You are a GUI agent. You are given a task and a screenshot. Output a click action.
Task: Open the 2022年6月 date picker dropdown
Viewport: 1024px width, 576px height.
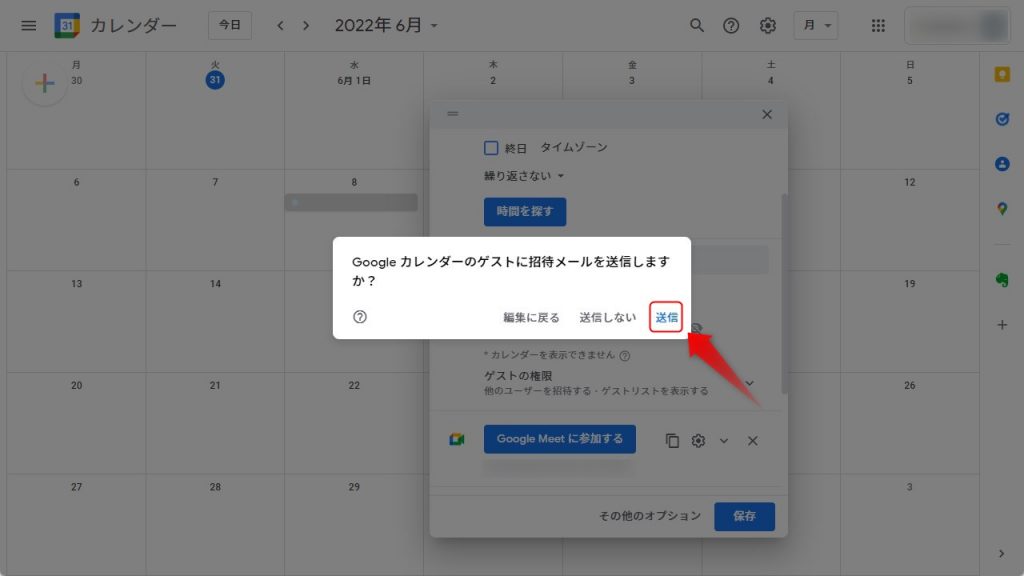click(386, 25)
